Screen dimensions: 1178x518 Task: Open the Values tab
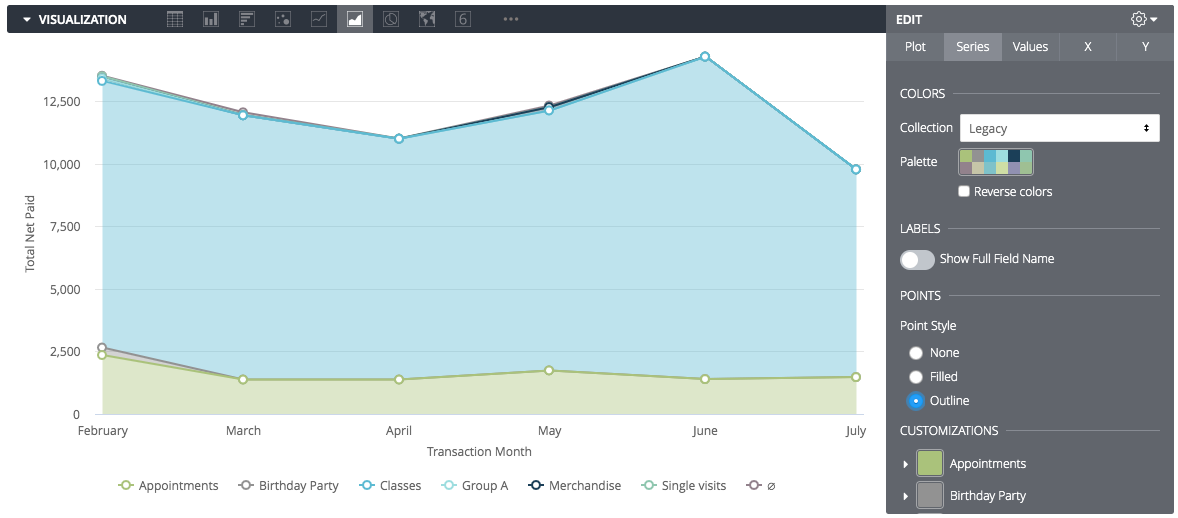1030,47
